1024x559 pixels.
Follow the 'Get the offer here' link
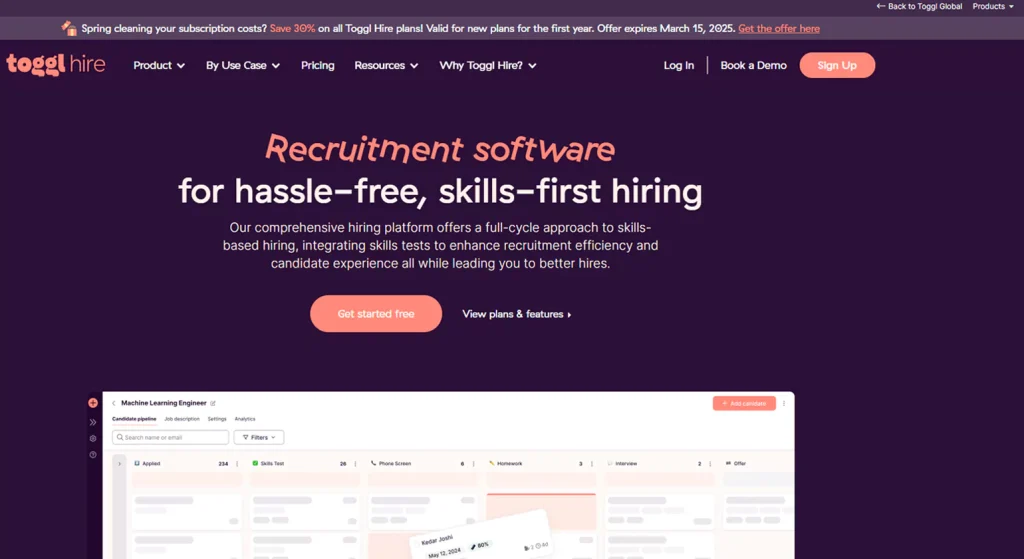point(779,29)
